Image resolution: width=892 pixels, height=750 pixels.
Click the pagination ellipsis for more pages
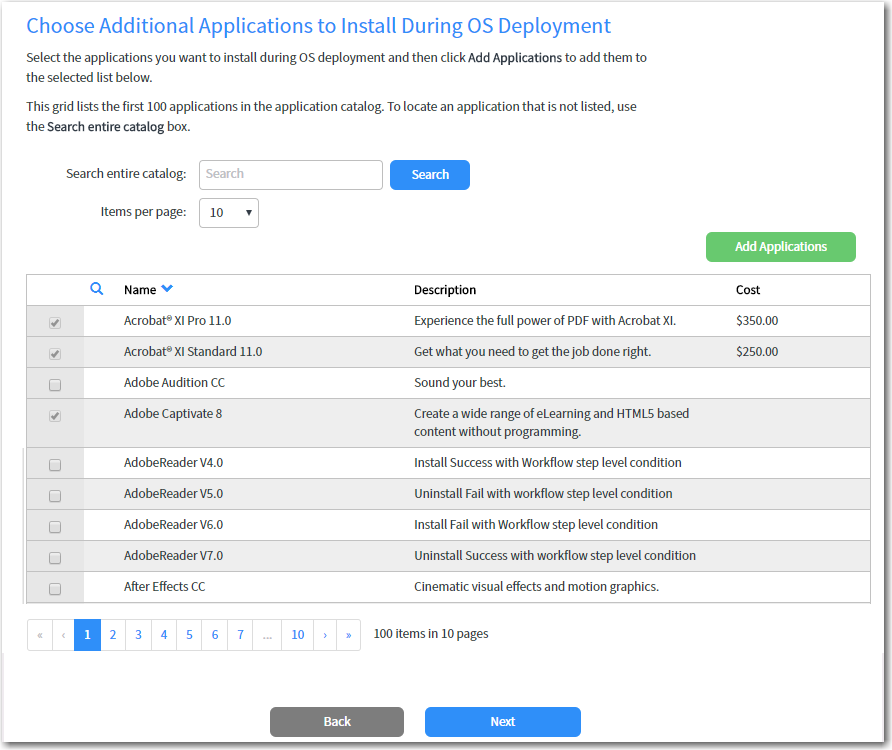tap(267, 635)
